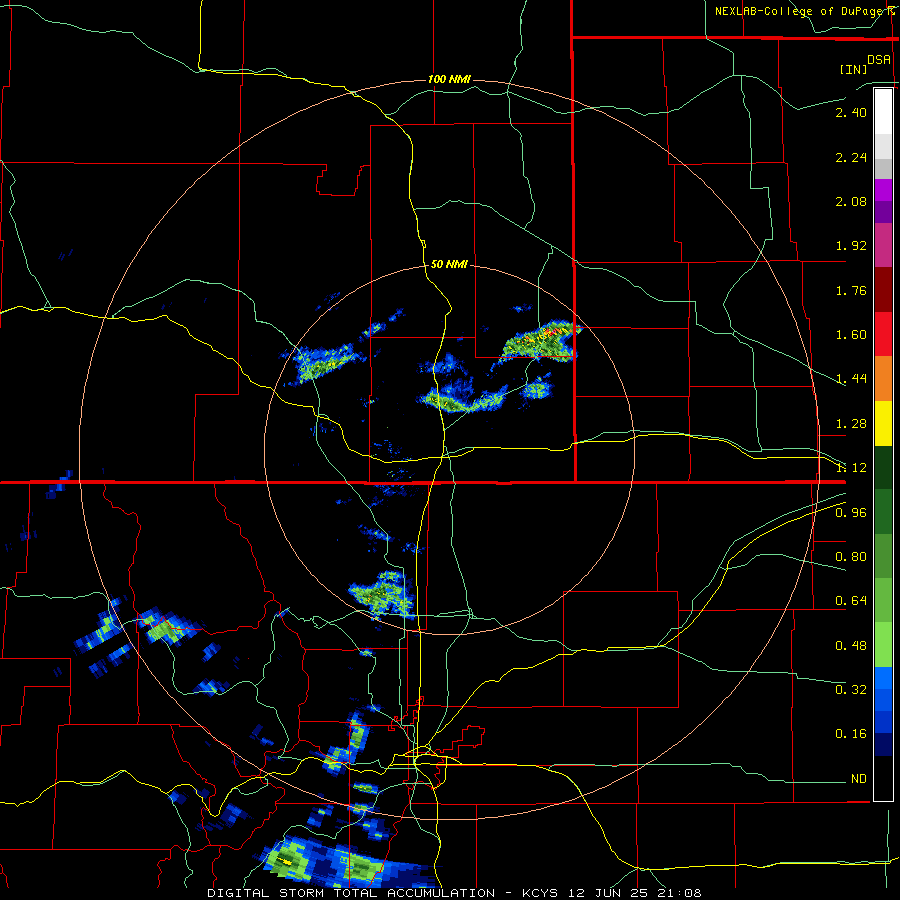Viewport: 900px width, 900px height.
Task: Click the 0.96 legend value
Action: pos(851,513)
